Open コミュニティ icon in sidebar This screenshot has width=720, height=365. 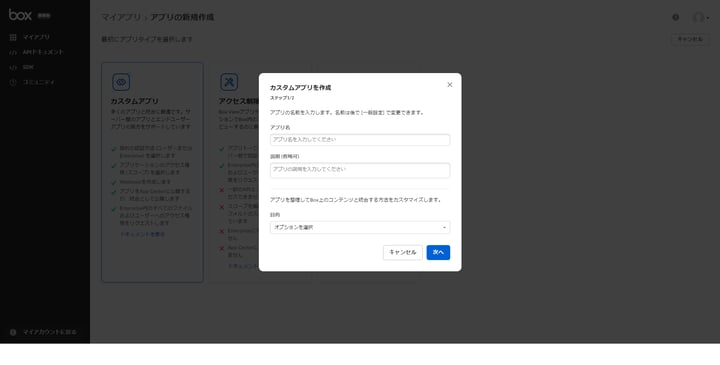click(x=13, y=83)
